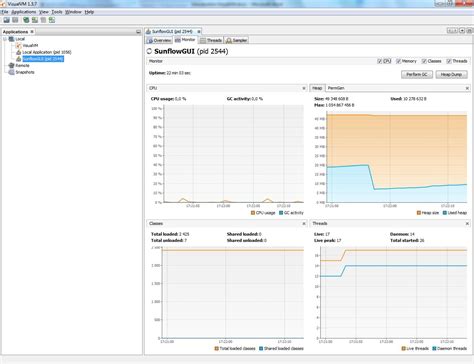This screenshot has width=474, height=364.
Task: Click the Uptime value text
Action: tap(178, 73)
